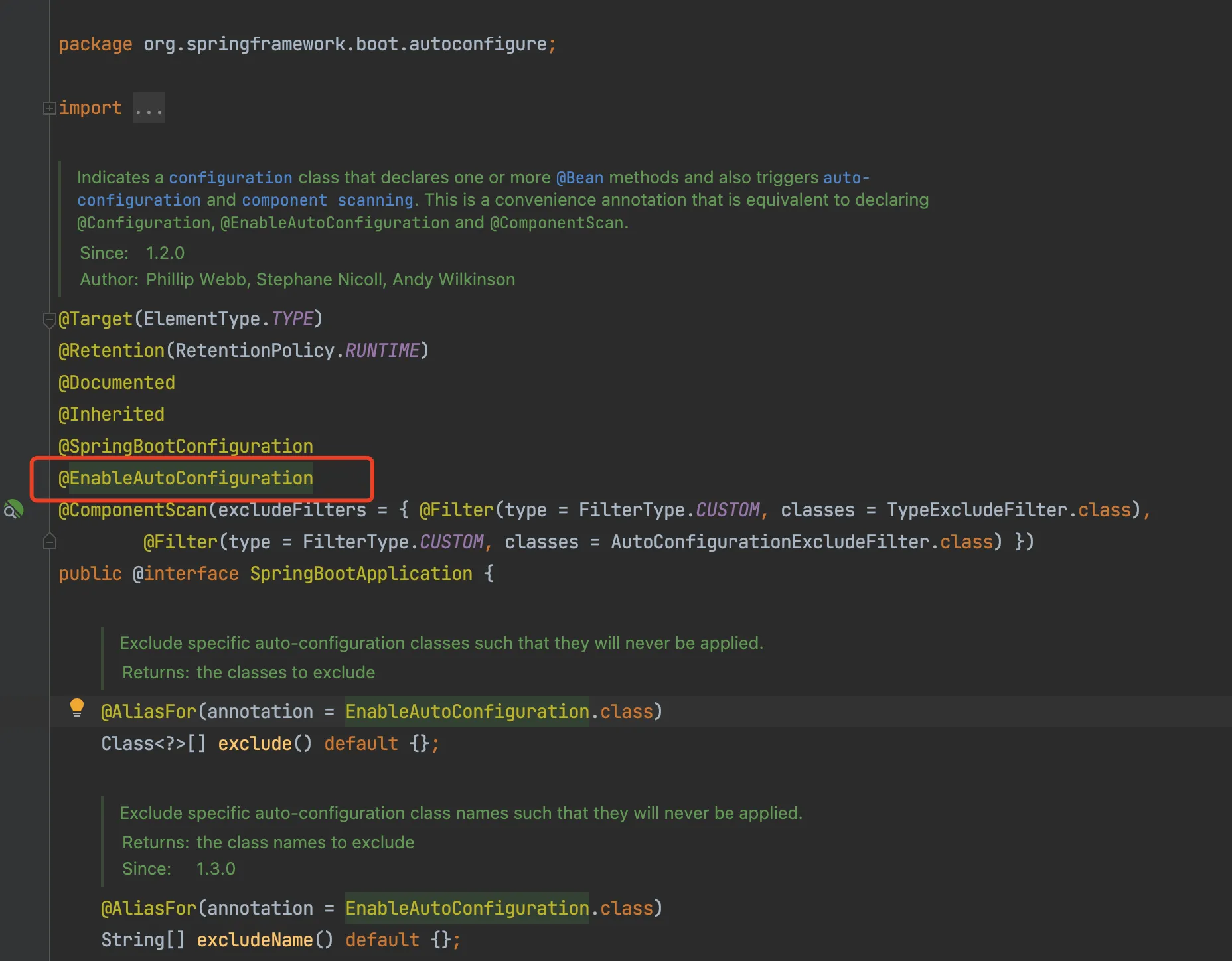Screen dimensions: 1232x961
Task: Click the @Inherited annotation
Action: 112,415
